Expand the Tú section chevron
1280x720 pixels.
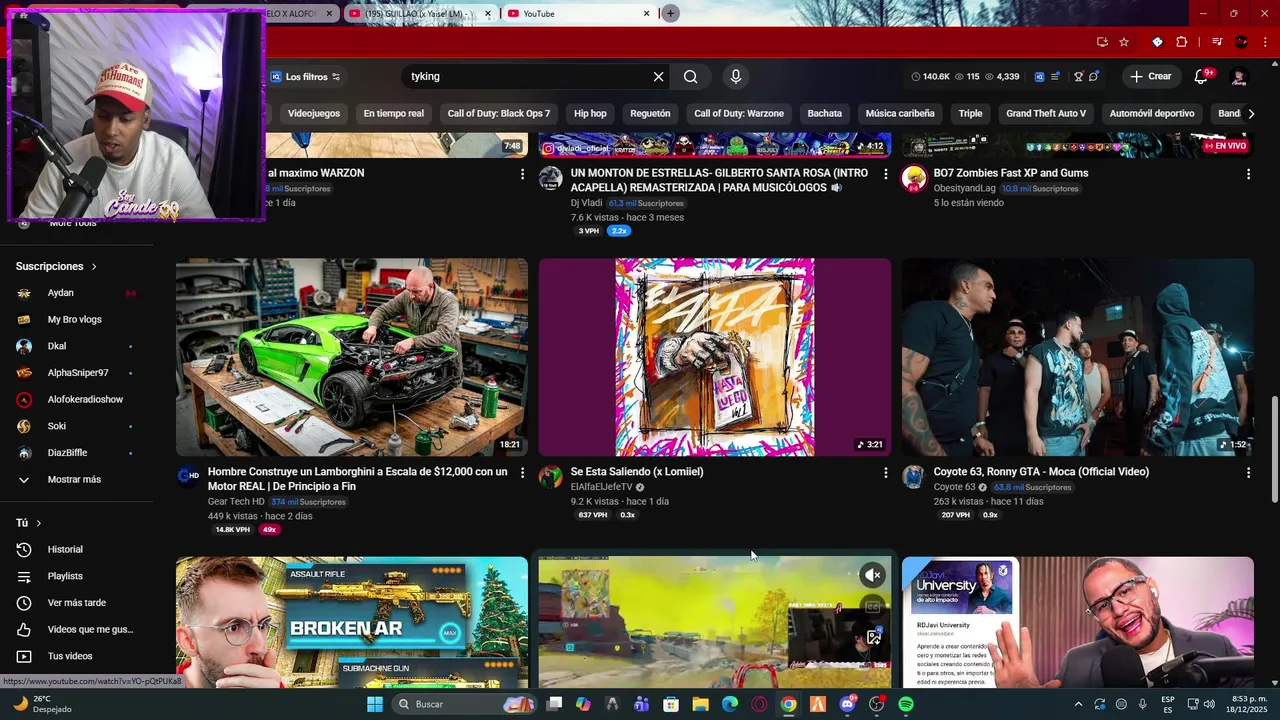click(x=39, y=523)
